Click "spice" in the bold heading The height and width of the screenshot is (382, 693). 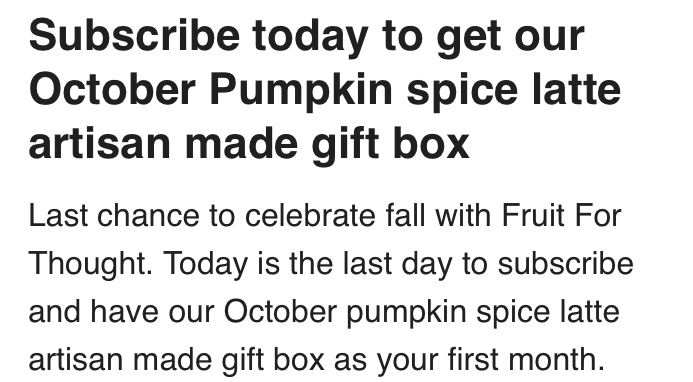(462, 93)
